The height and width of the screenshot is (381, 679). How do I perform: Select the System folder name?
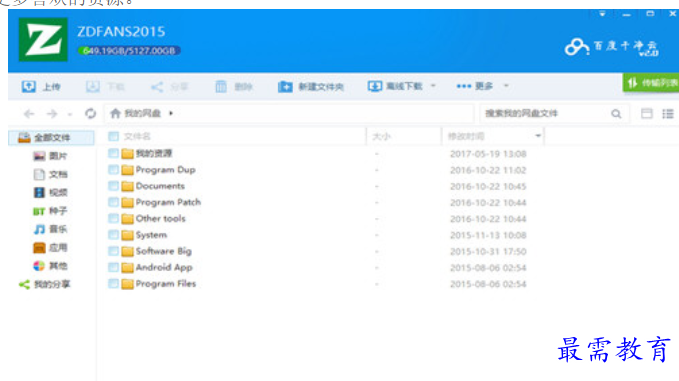[x=151, y=235]
